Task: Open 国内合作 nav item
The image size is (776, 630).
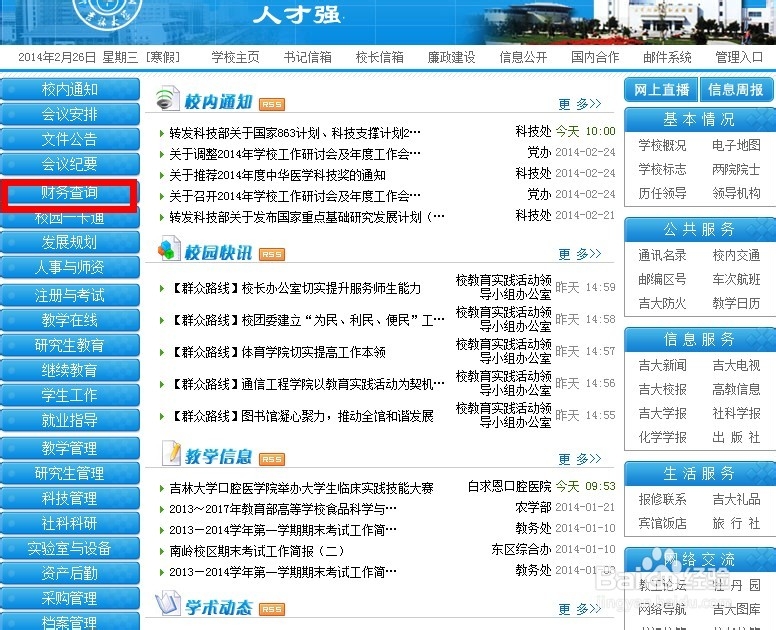Action: (x=595, y=57)
